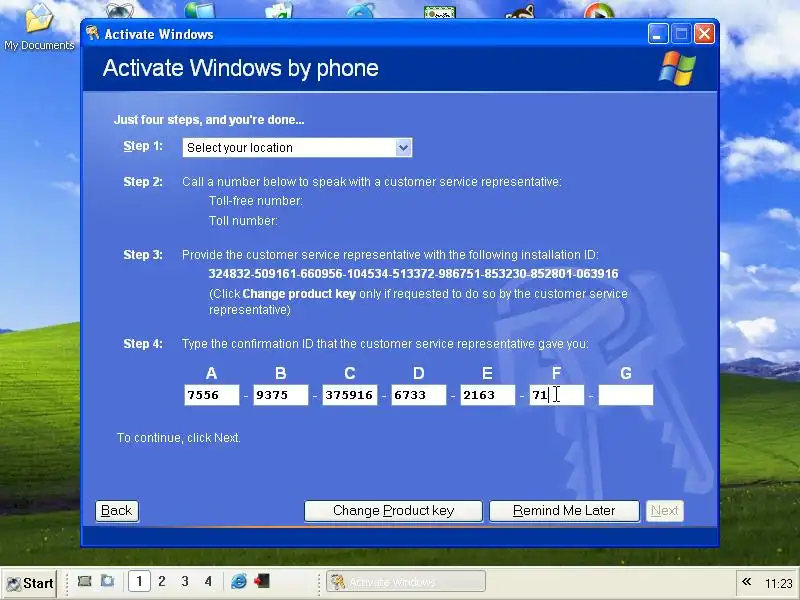Click the 11:23 system clock
This screenshot has height=600, width=800.
[x=779, y=583]
